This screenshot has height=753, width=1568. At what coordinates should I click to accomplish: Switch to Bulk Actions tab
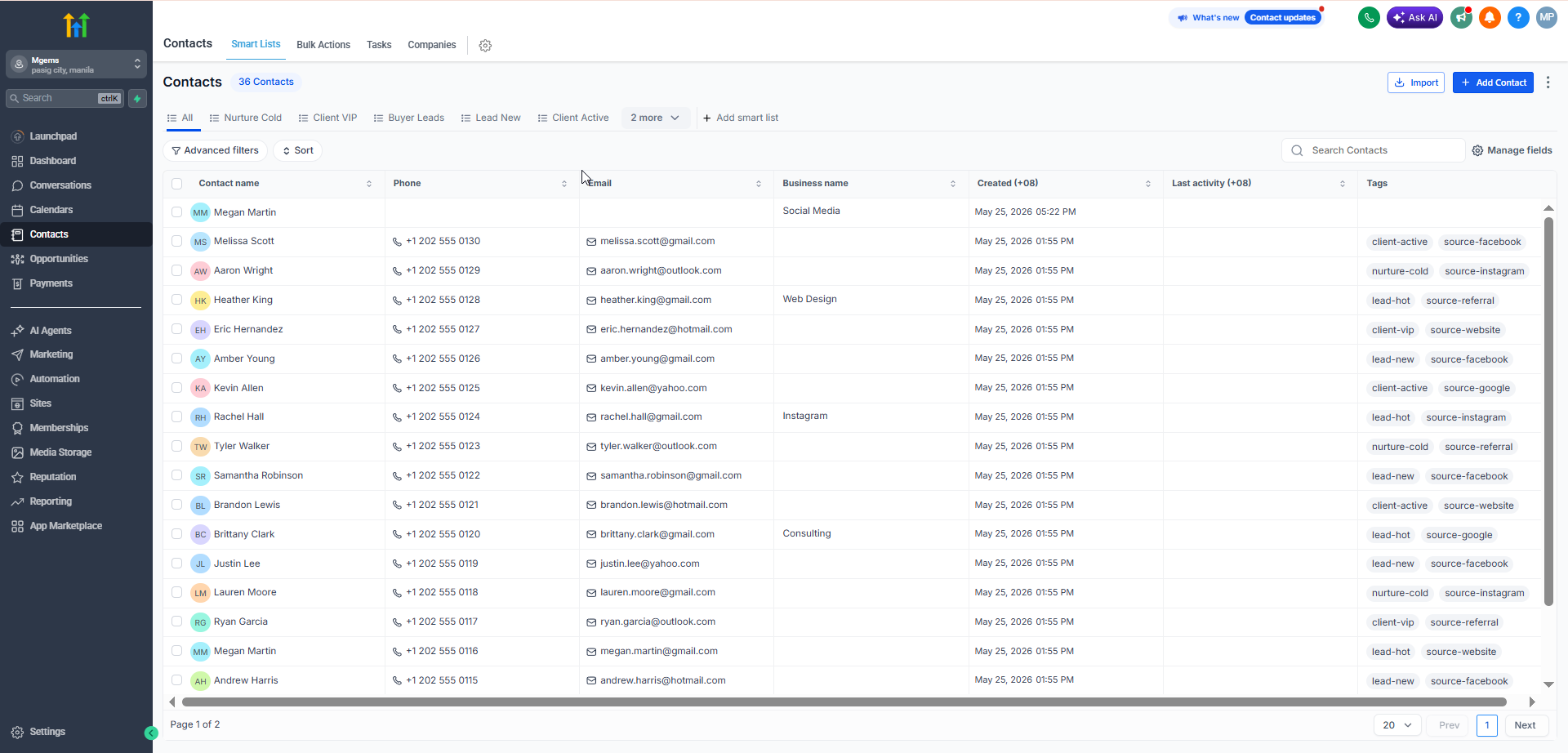(x=323, y=45)
